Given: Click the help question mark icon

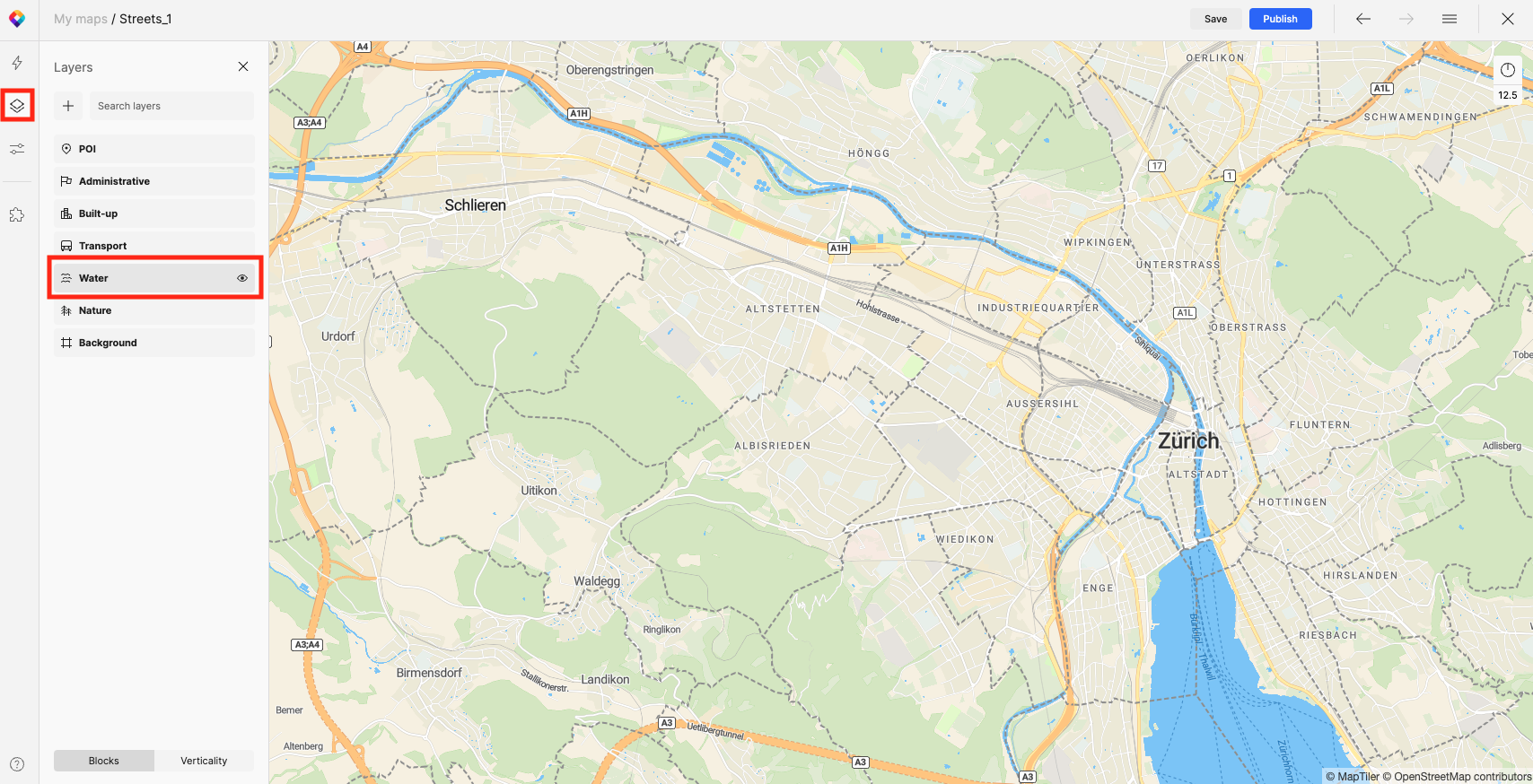Looking at the screenshot, I should click(x=17, y=764).
